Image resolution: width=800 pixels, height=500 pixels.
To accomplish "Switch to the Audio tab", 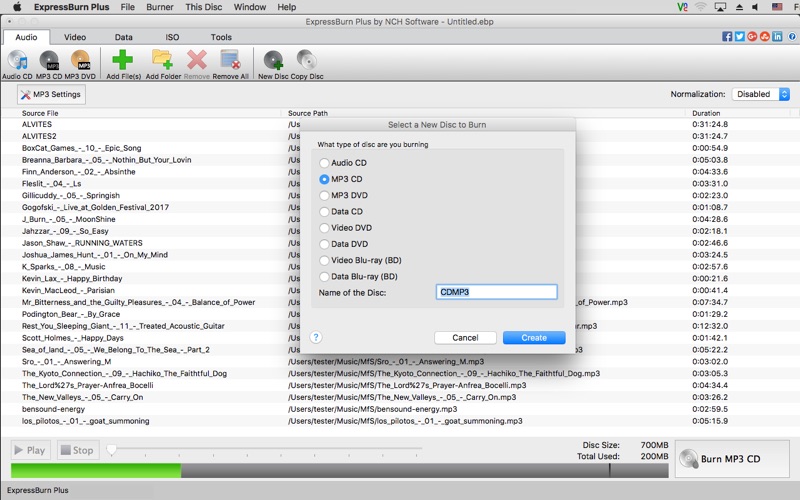I will 26,37.
